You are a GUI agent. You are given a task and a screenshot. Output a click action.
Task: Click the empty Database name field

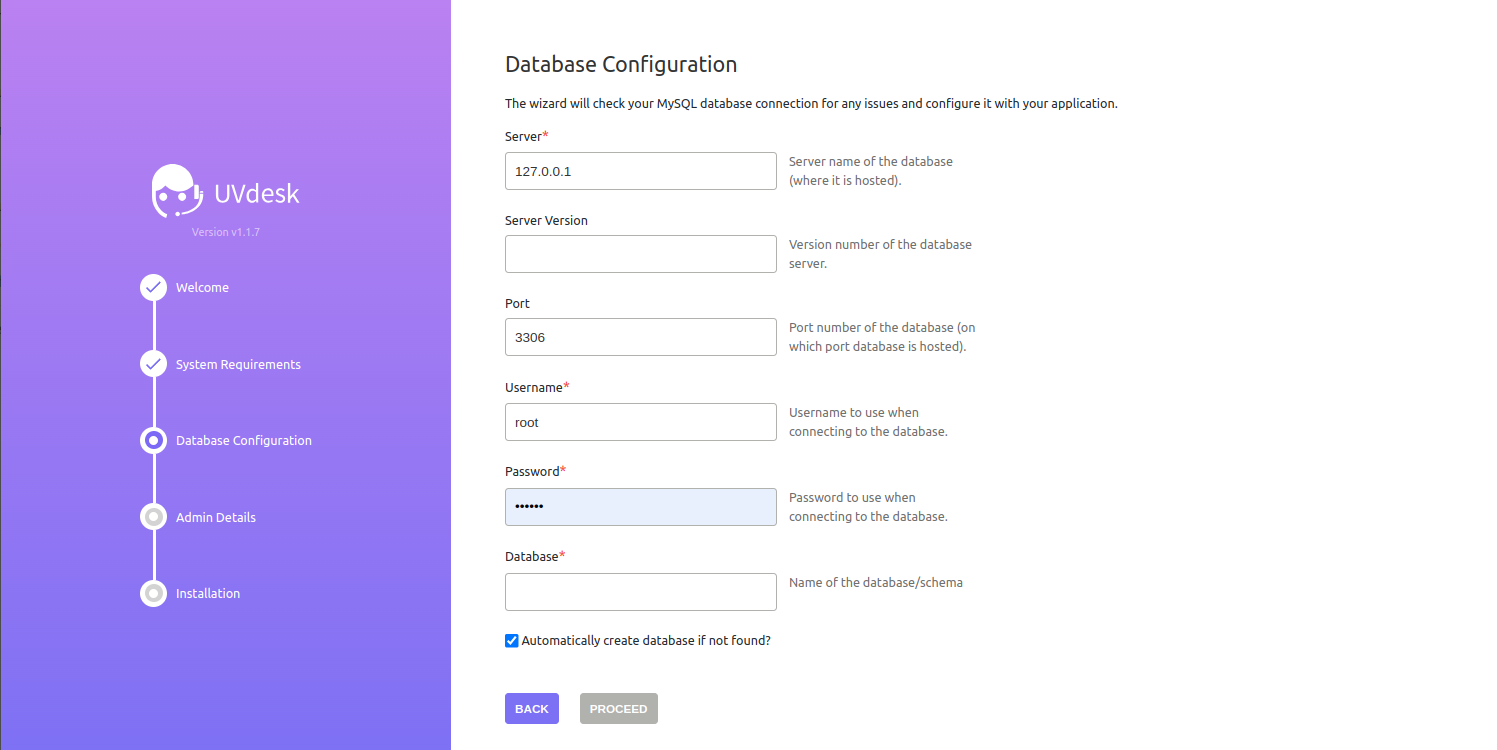[x=641, y=592]
